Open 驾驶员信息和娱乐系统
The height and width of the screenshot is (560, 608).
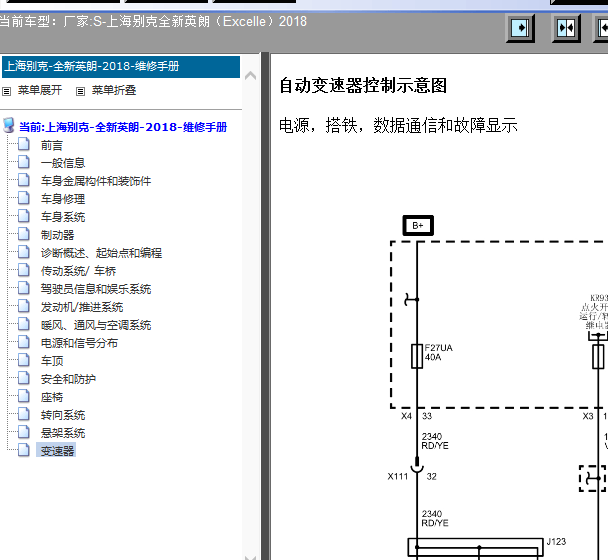coord(96,289)
